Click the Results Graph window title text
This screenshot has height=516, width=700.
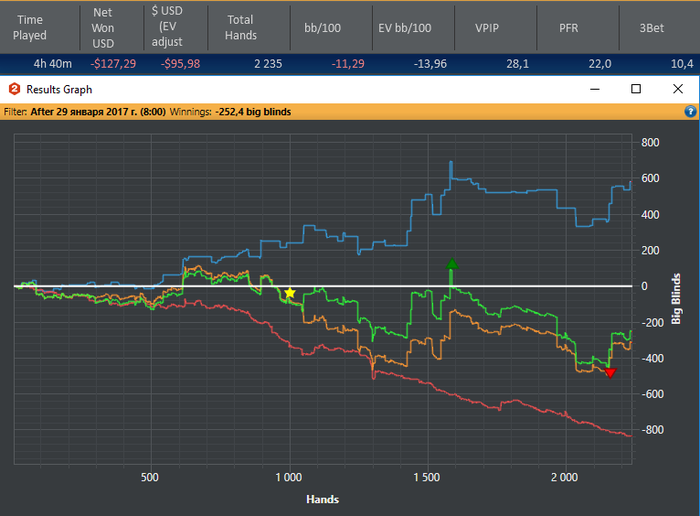click(x=59, y=89)
